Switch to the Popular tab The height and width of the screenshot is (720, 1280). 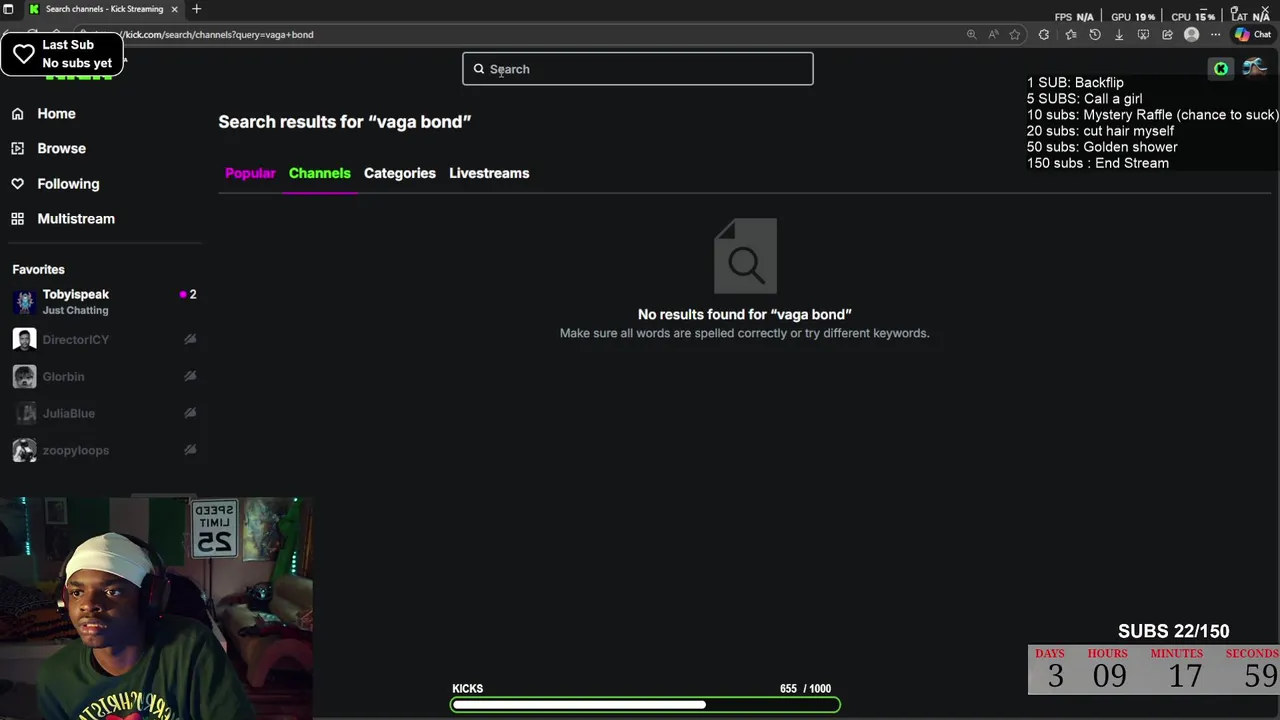[x=250, y=173]
